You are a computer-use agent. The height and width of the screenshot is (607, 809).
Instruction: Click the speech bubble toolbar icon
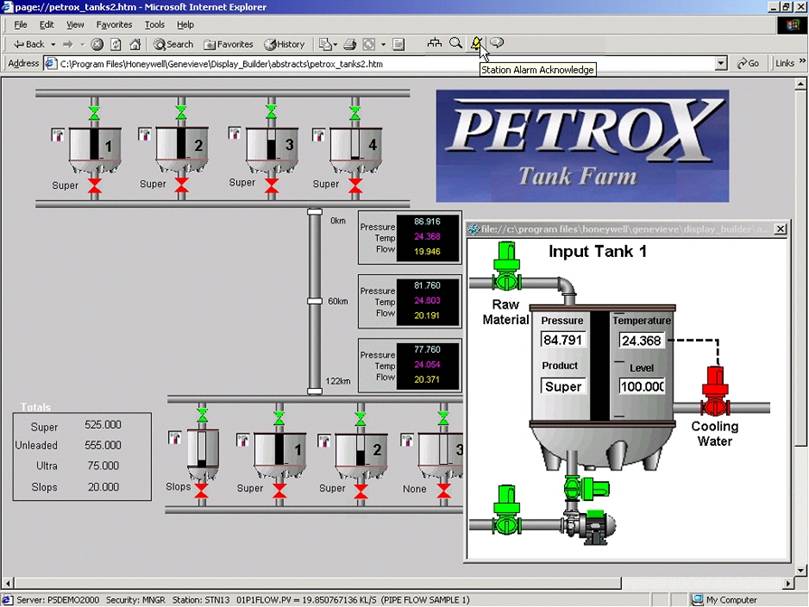(497, 43)
